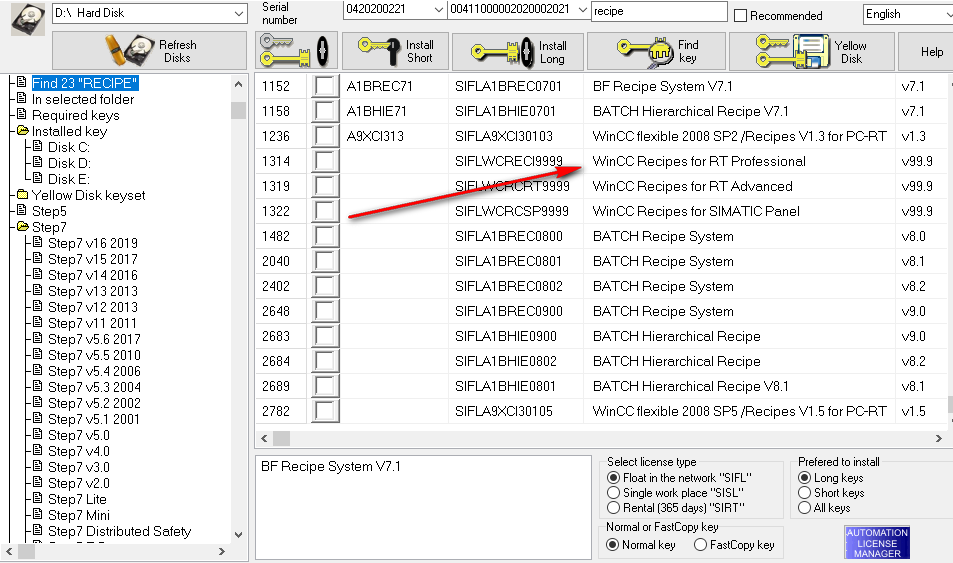
Task: Select Step7 Lite in tree
Action: [x=77, y=499]
